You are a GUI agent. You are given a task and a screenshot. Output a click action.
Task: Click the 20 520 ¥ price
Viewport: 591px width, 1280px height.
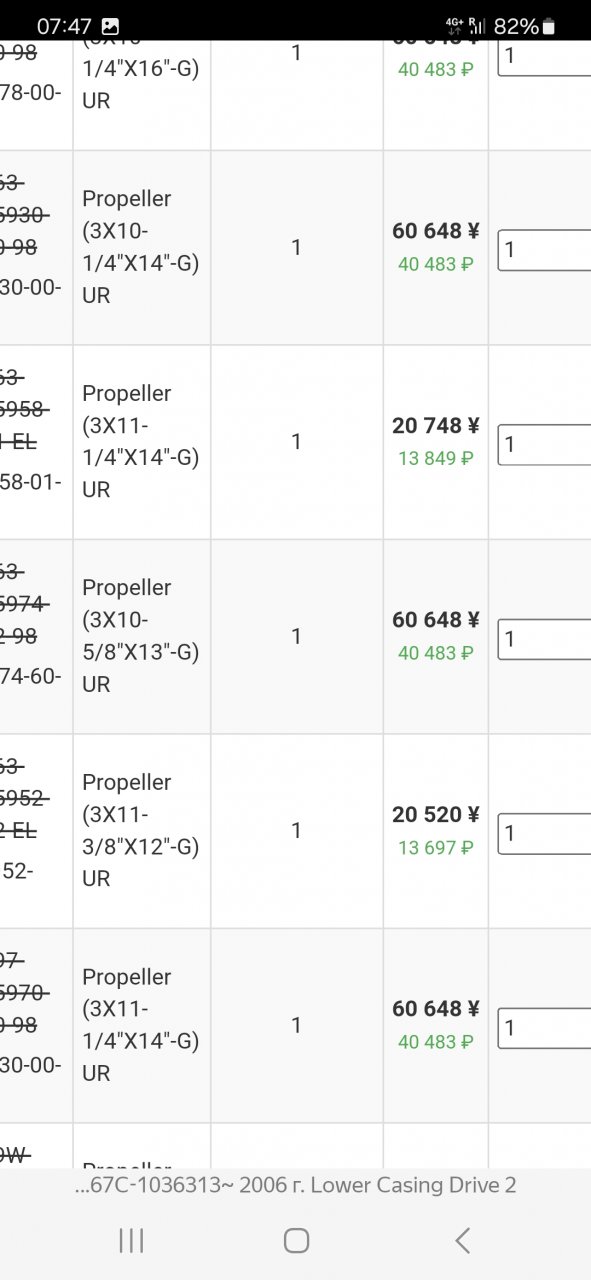[436, 815]
